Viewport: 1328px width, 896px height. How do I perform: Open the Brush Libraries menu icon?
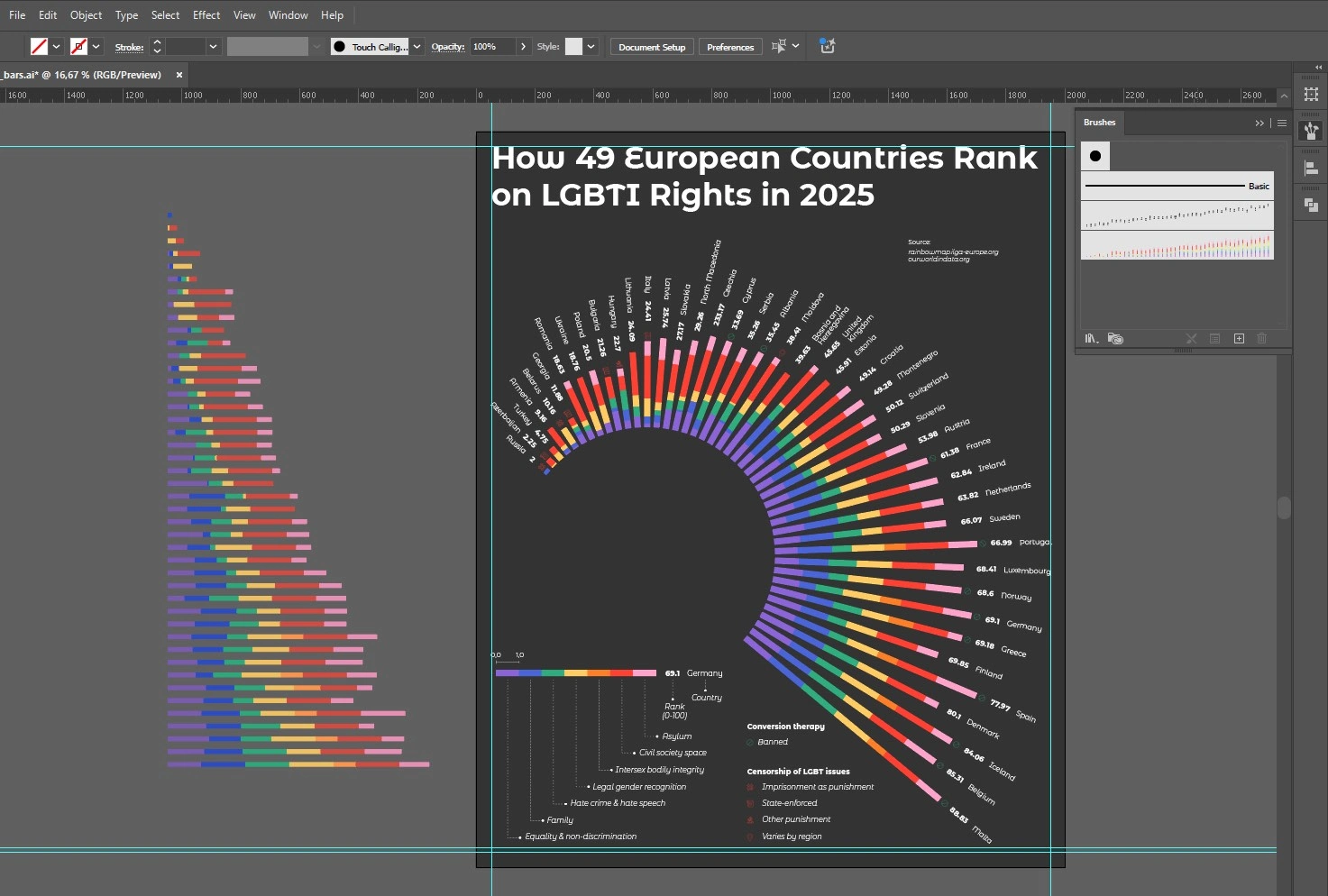click(x=1092, y=339)
